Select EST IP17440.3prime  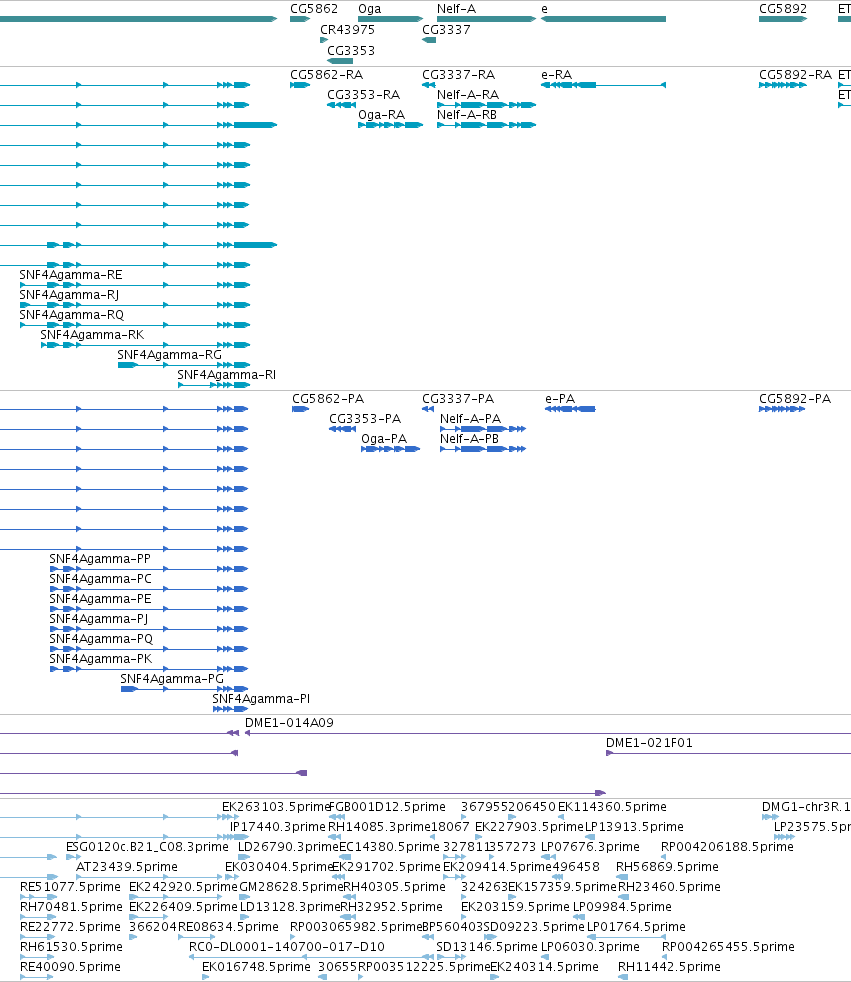[277, 827]
